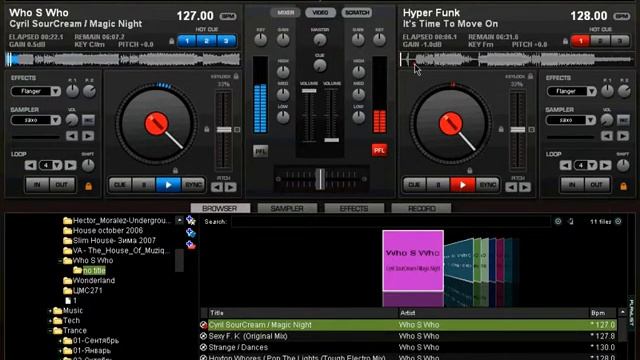Click the left deck waveform overview
Screen dimensions: 640x360
[x=123, y=60]
